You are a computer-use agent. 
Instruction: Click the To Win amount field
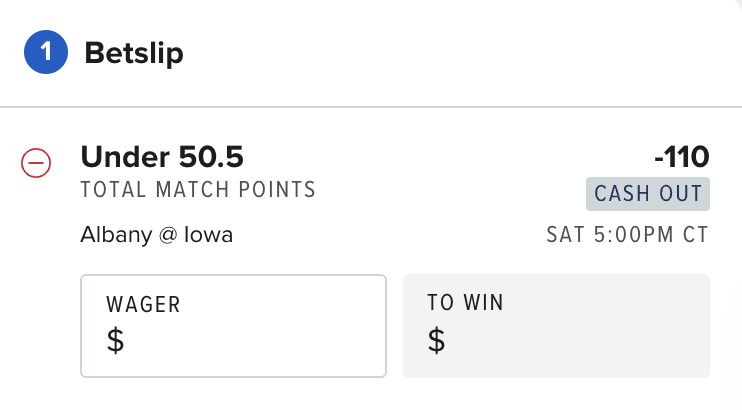tap(556, 326)
